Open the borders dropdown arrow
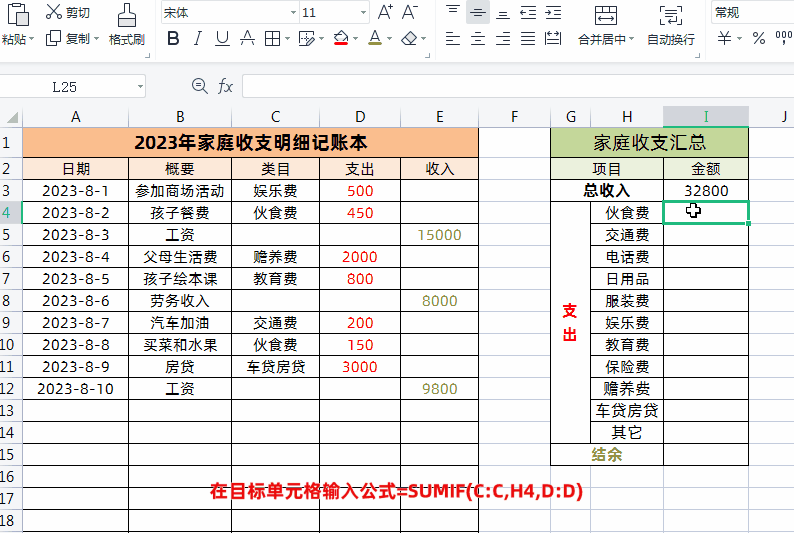The height and width of the screenshot is (533, 794). pyautogui.click(x=287, y=38)
